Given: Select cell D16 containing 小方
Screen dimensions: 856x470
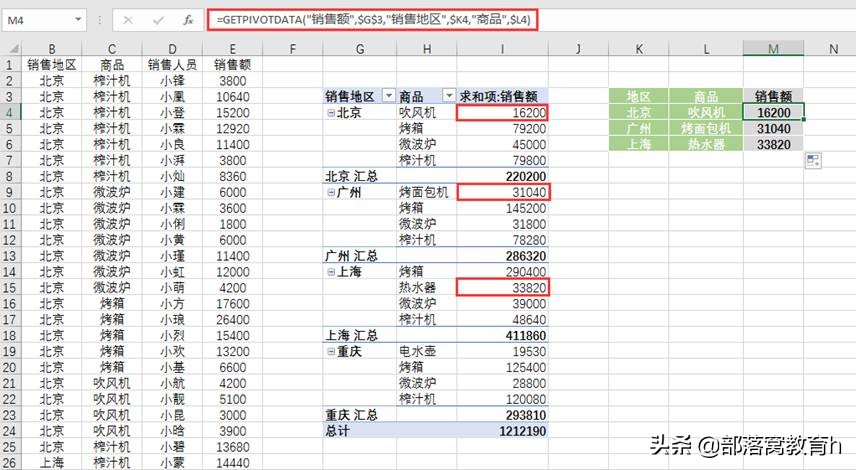Looking at the screenshot, I should pos(172,304).
